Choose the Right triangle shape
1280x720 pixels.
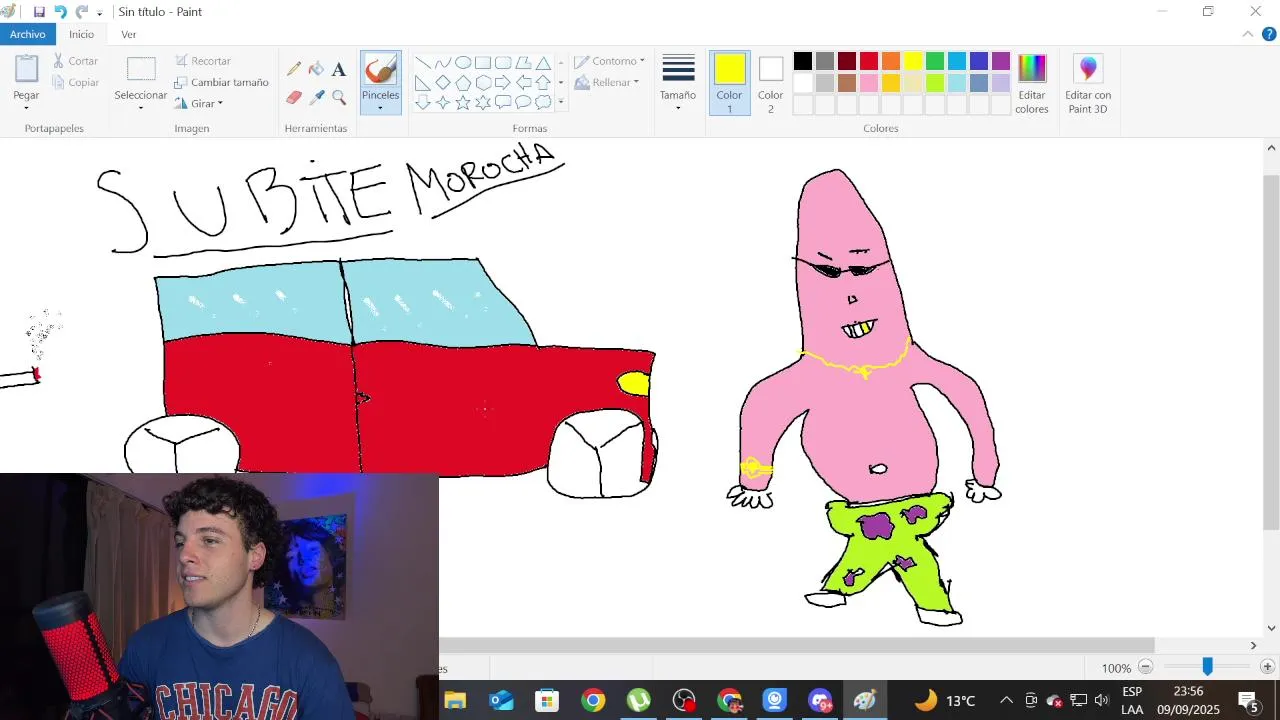click(x=423, y=82)
